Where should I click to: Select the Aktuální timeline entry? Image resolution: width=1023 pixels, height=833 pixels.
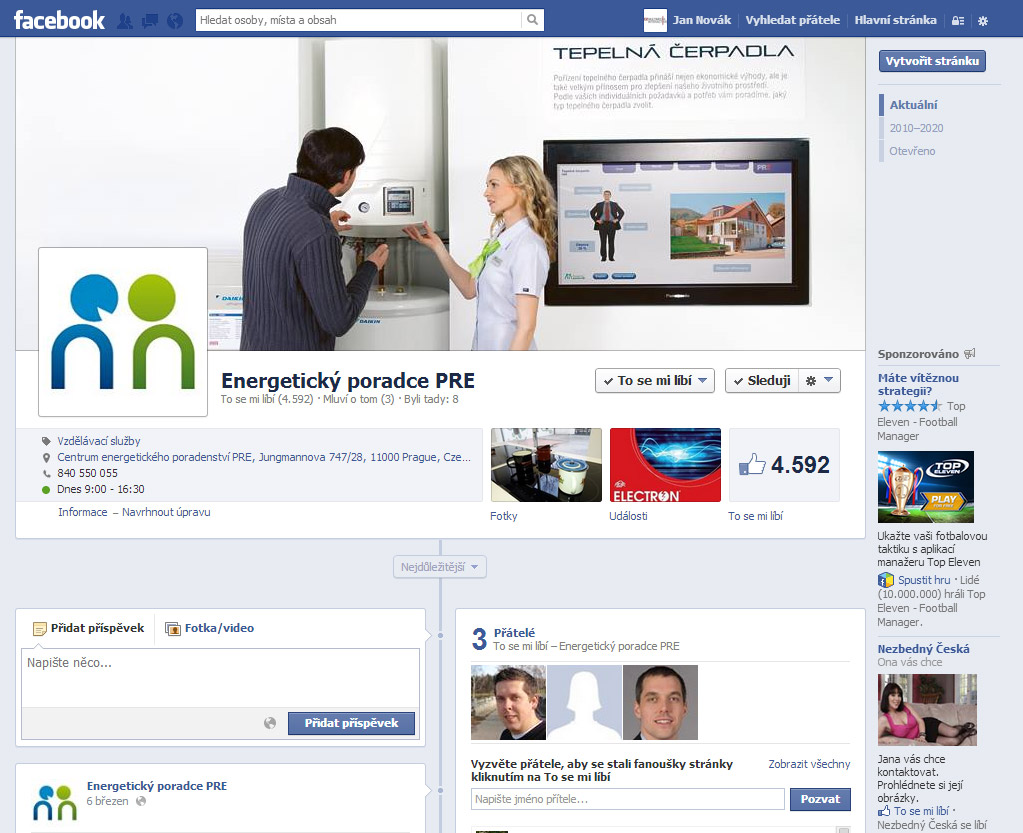(913, 105)
